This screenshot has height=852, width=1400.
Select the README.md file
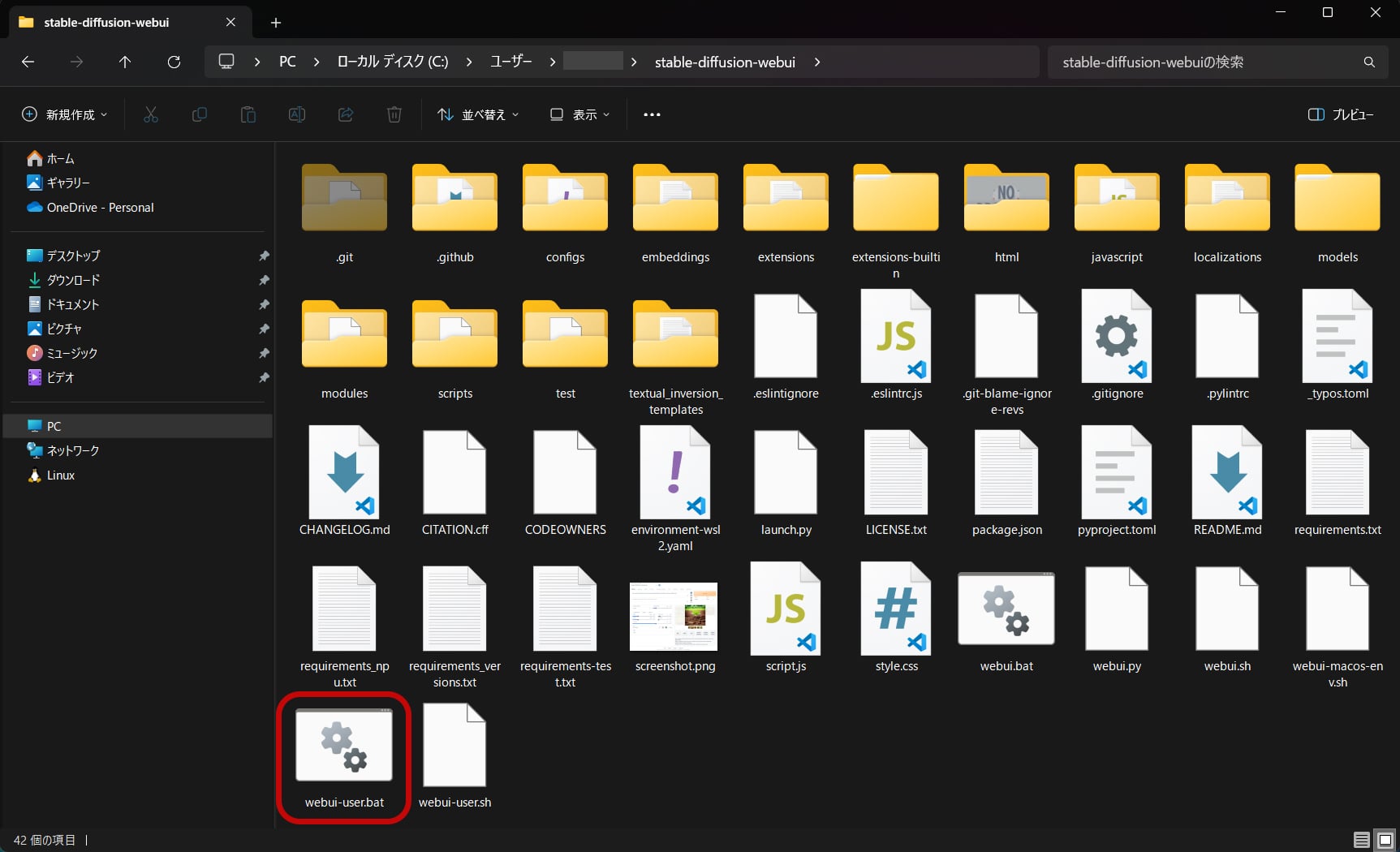(1227, 481)
